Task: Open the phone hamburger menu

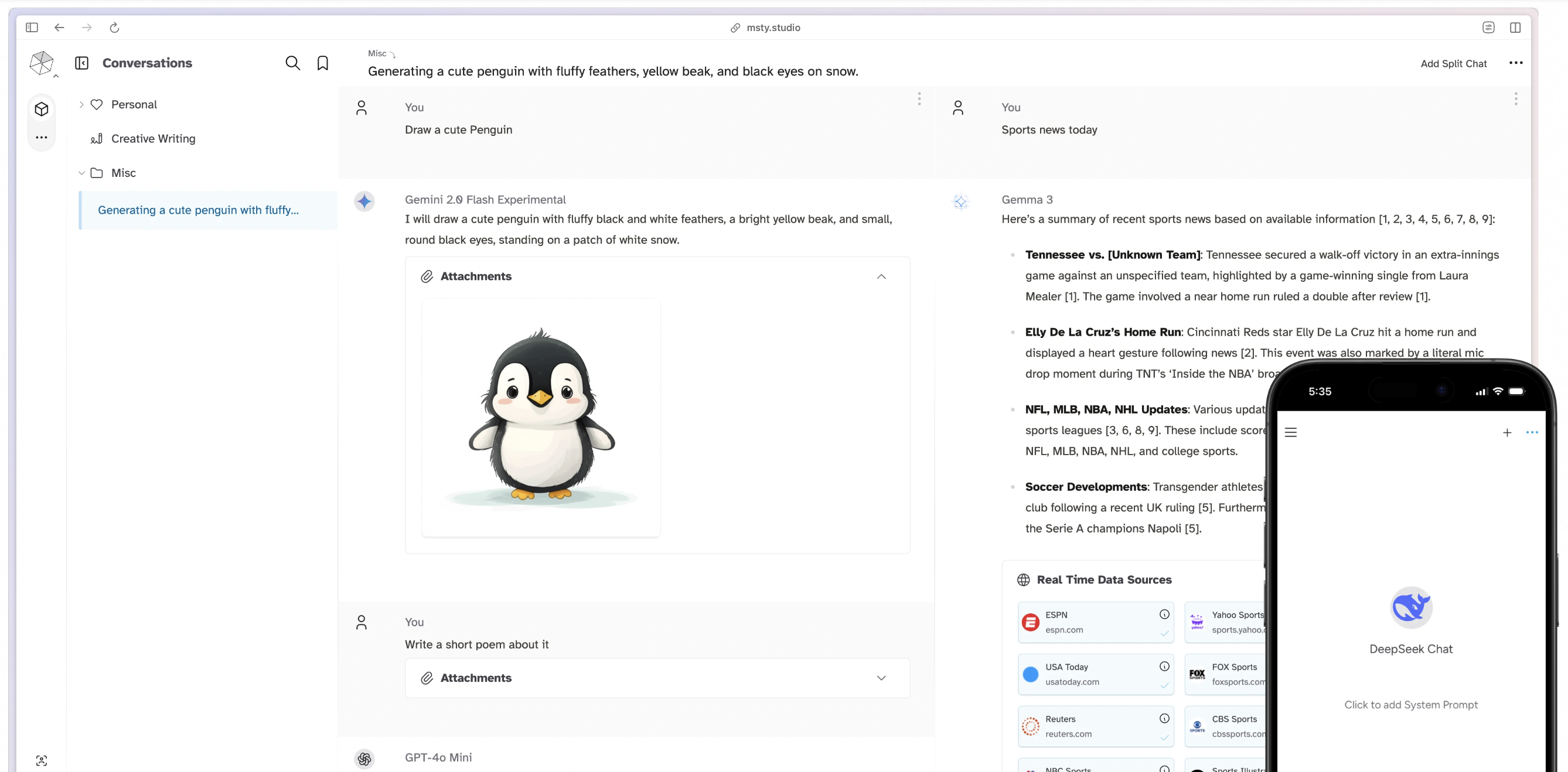Action: coord(1290,432)
